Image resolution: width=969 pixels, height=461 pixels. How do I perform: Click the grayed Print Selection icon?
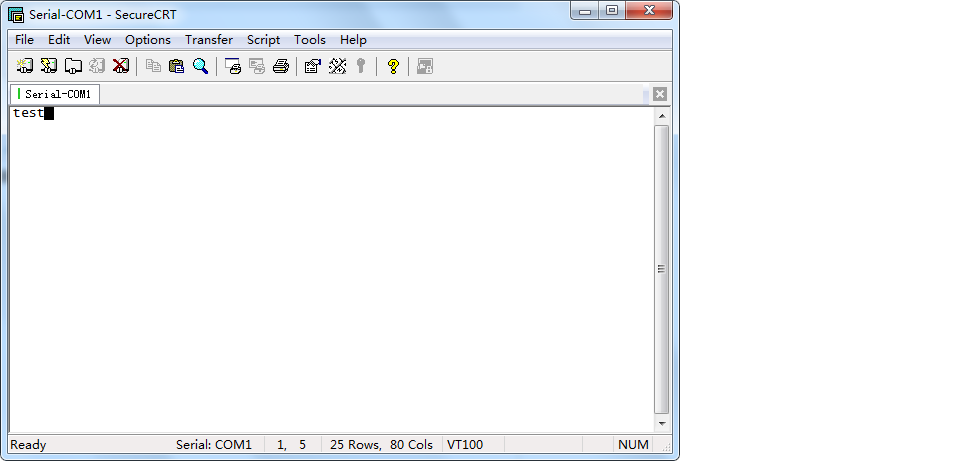(x=256, y=66)
